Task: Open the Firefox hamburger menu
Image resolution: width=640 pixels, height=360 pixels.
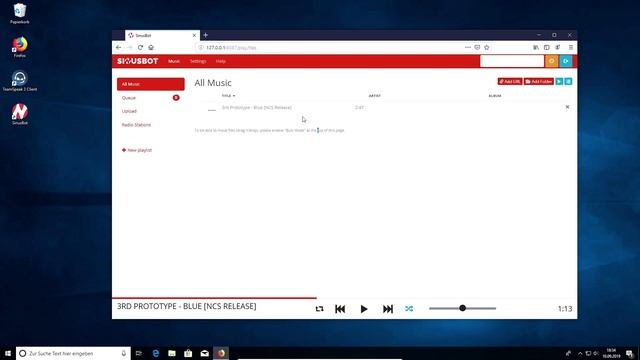Action: click(x=571, y=47)
